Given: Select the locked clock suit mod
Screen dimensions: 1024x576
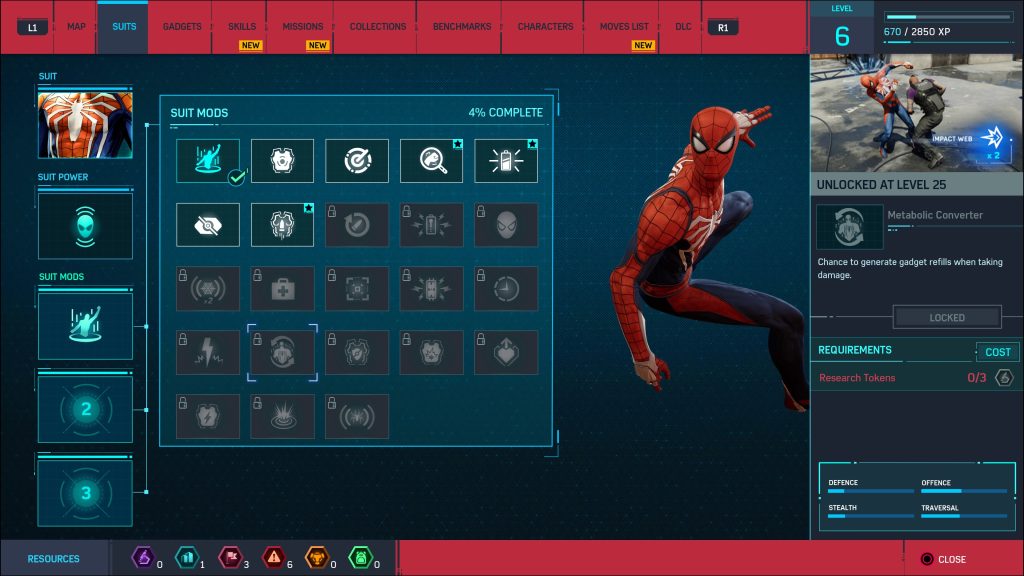Looking at the screenshot, I should click(507, 288).
